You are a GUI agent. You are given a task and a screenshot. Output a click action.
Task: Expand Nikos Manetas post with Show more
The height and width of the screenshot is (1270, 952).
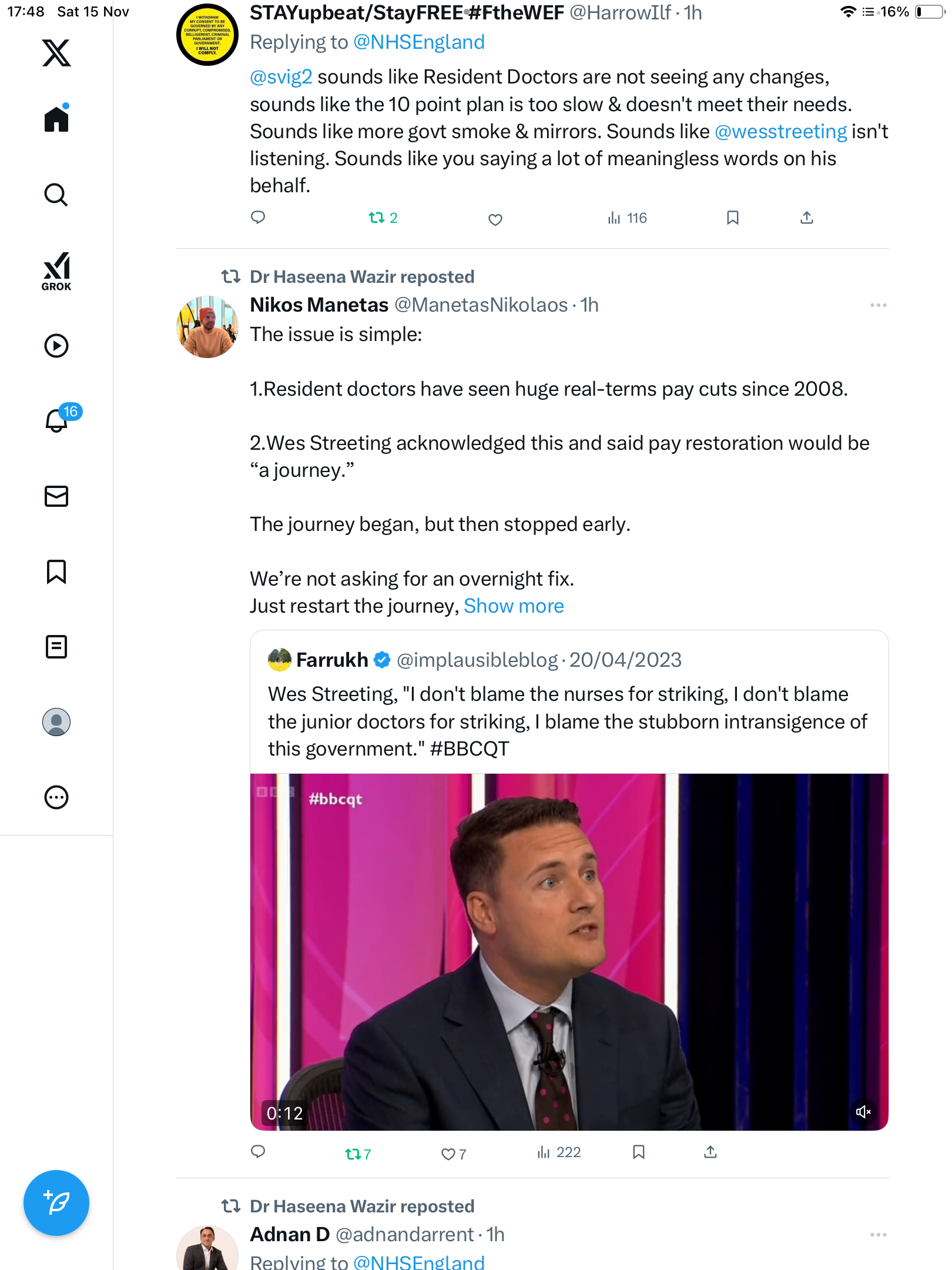click(x=514, y=606)
